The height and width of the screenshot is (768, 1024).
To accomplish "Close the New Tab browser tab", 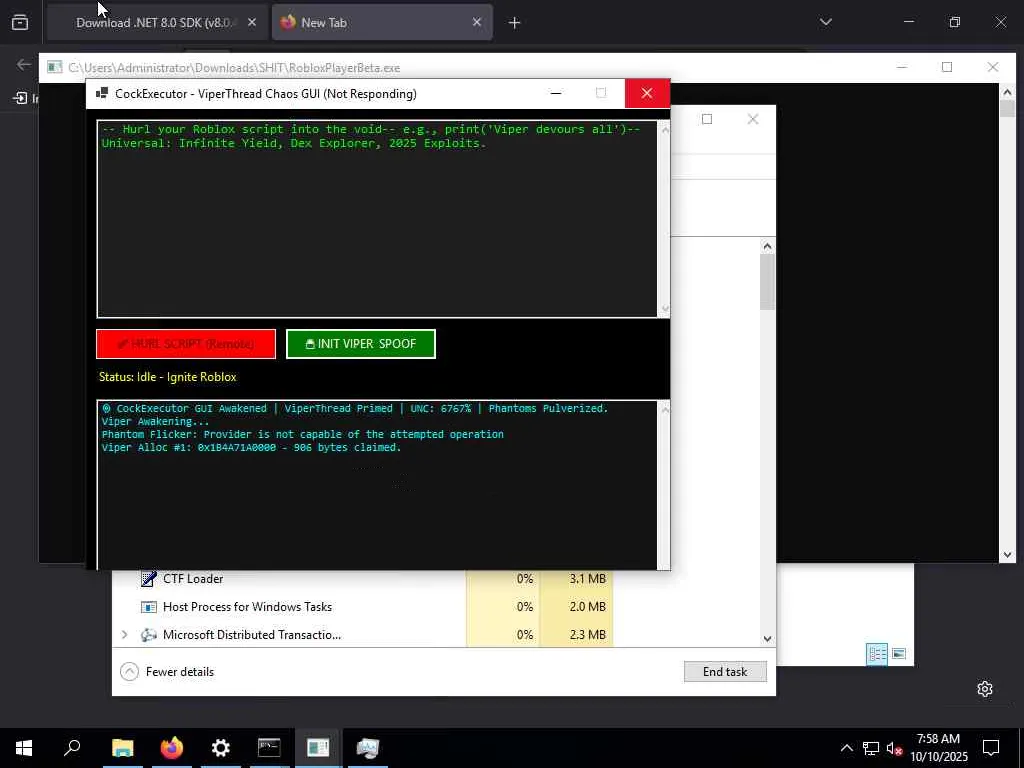I will click(x=477, y=22).
